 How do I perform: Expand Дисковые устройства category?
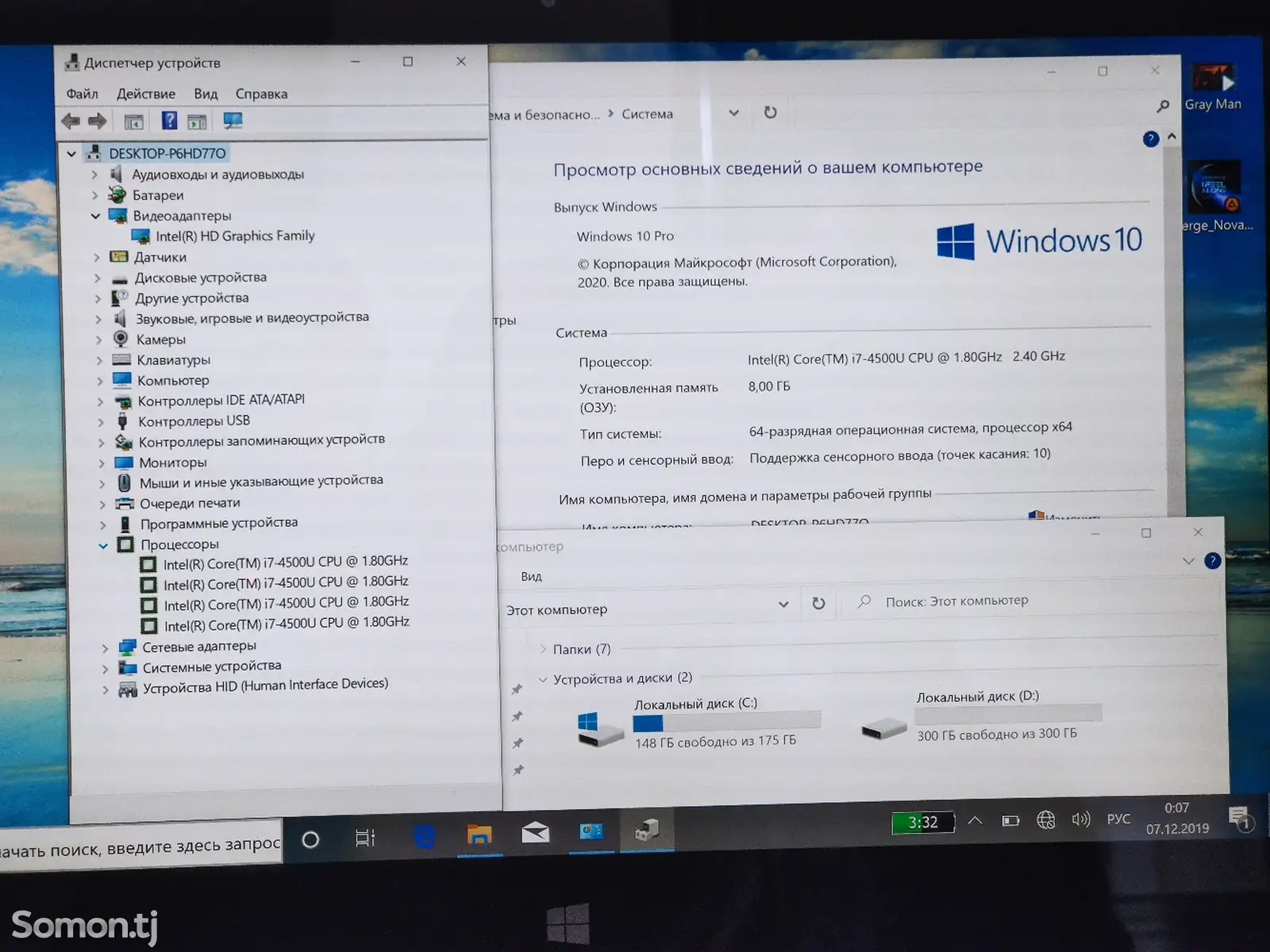point(98,278)
